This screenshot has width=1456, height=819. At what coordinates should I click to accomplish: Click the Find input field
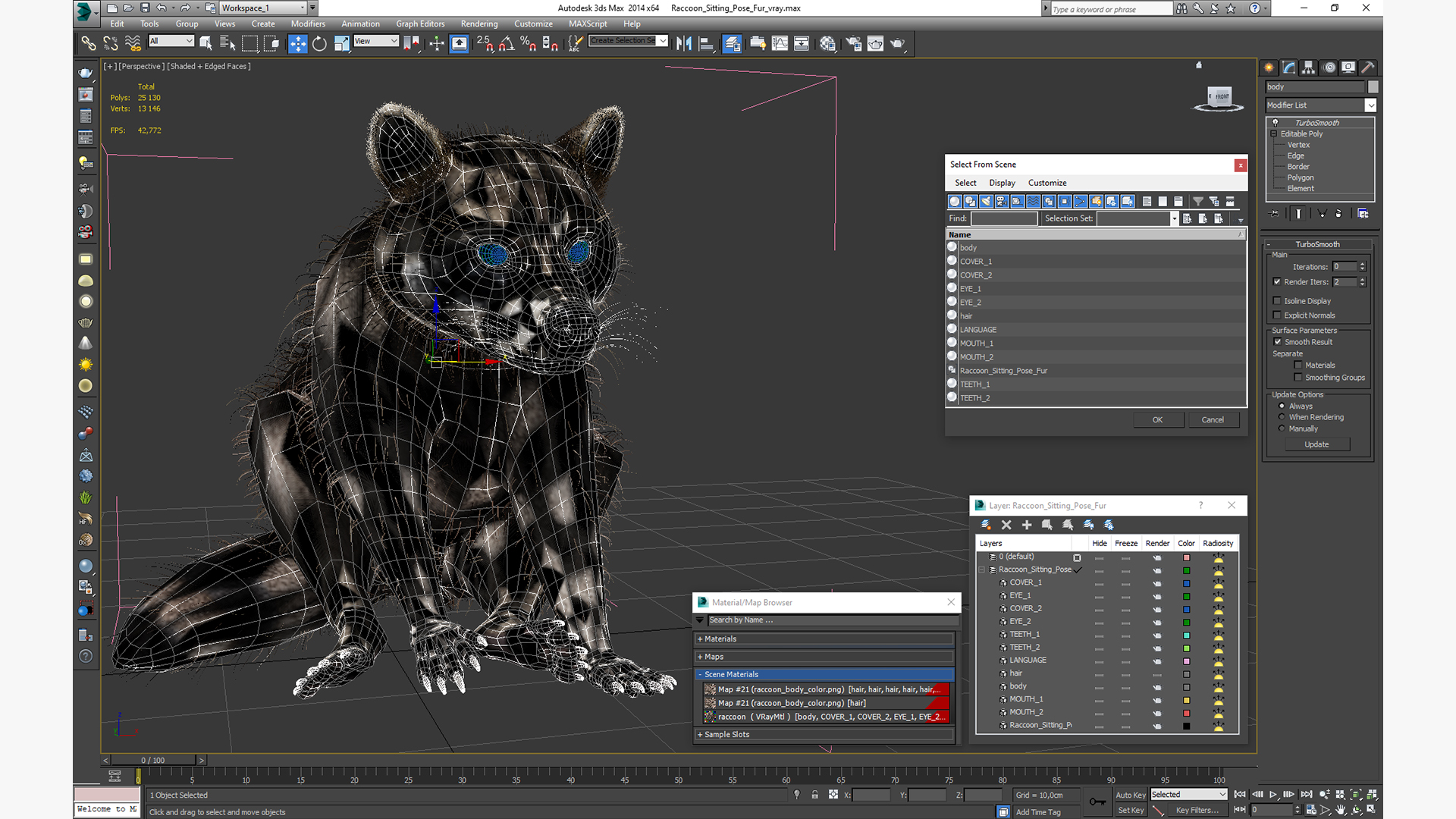[1004, 218]
